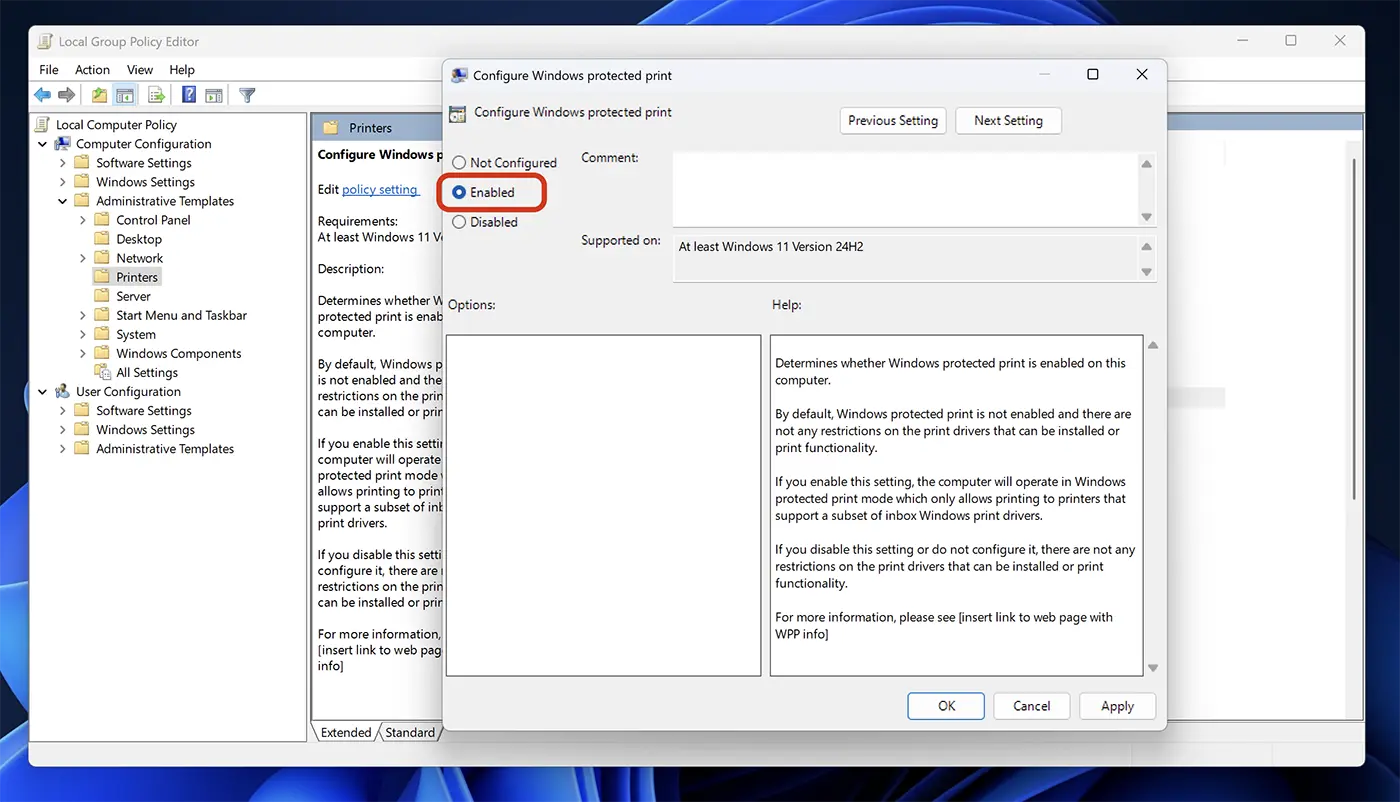The image size is (1400, 802).
Task: Click the Local Group Policy Editor title icon
Action: tap(46, 42)
